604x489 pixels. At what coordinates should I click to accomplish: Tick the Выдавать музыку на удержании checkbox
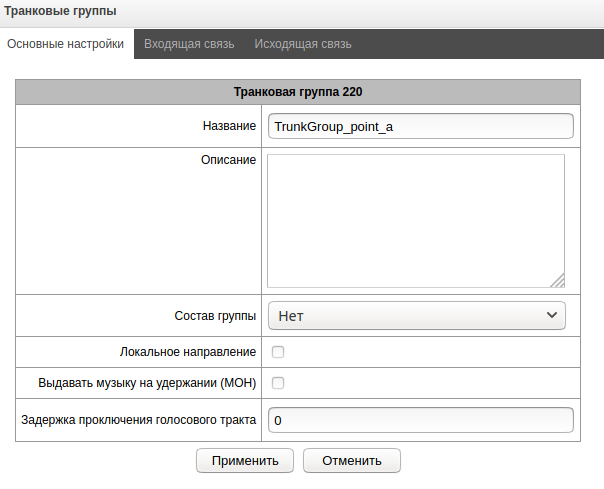point(278,383)
